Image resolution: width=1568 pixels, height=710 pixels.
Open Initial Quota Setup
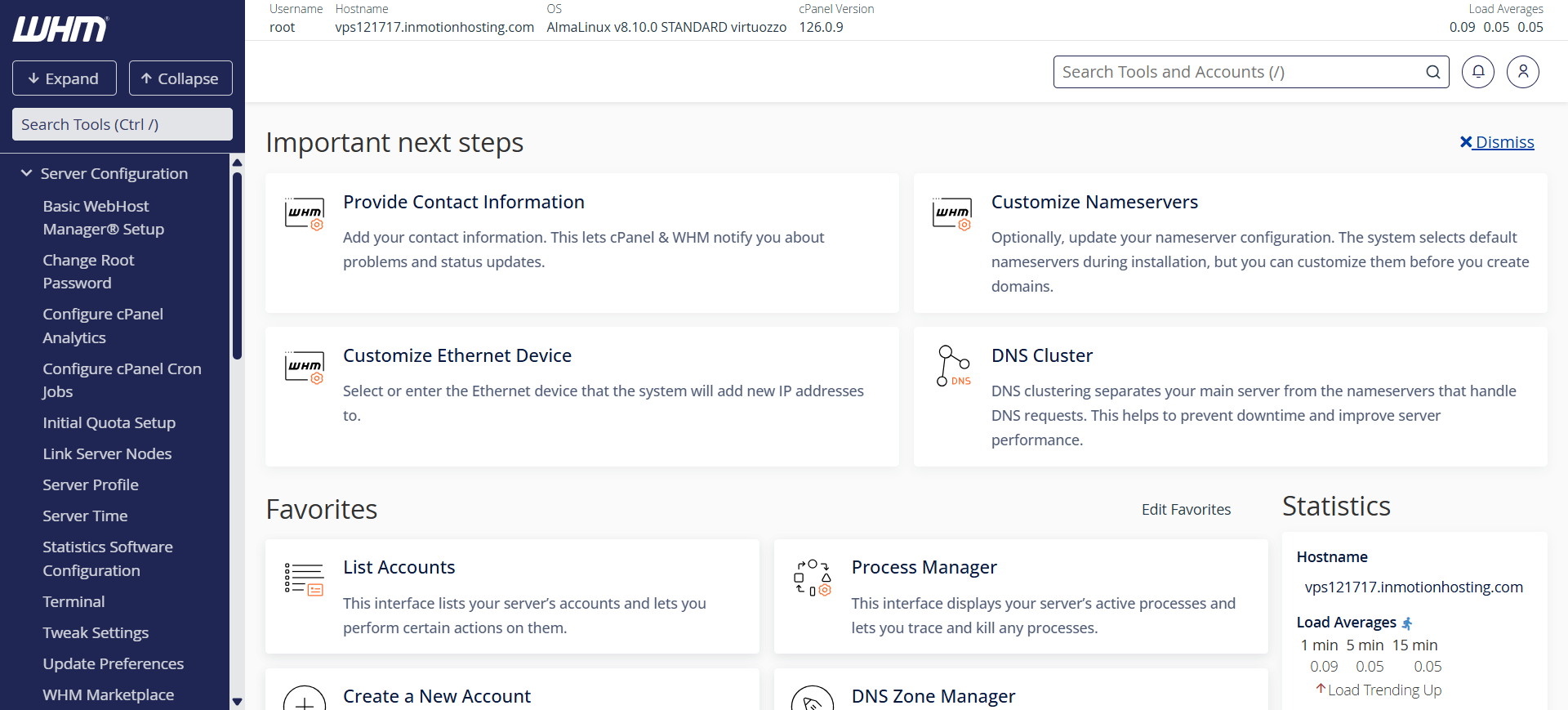click(109, 422)
